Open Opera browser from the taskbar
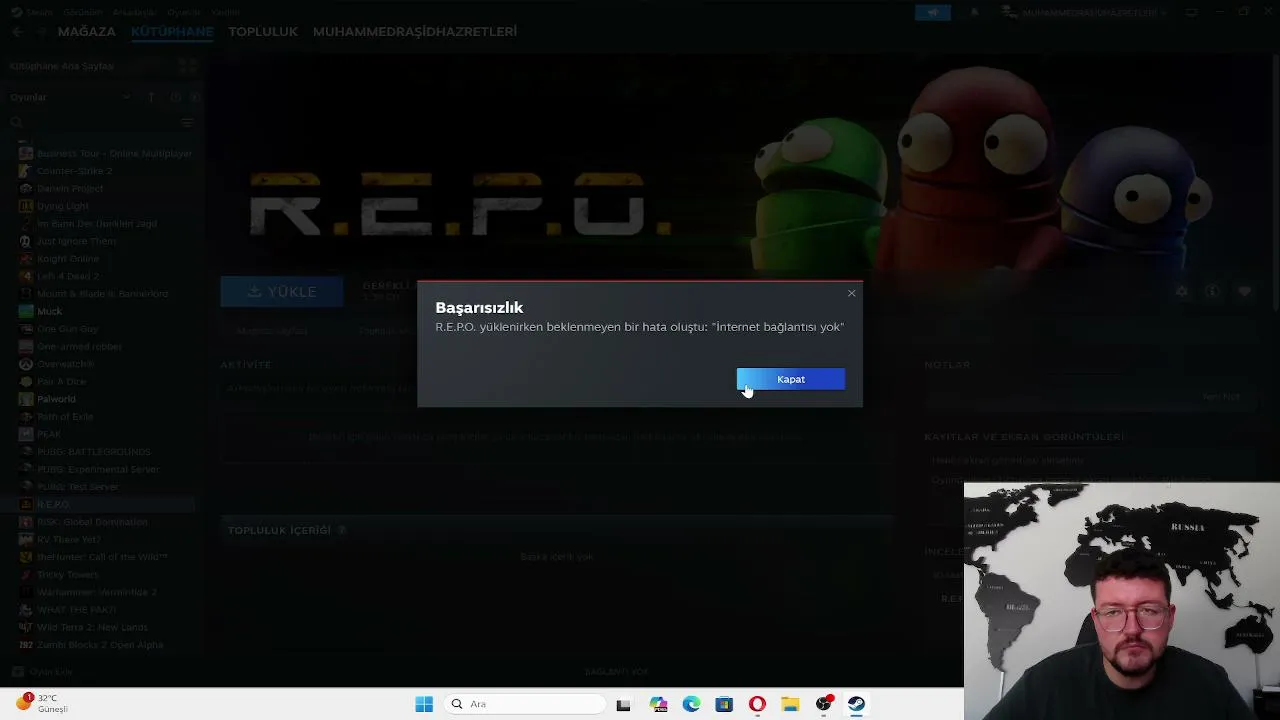The width and height of the screenshot is (1280, 720). coord(757,704)
